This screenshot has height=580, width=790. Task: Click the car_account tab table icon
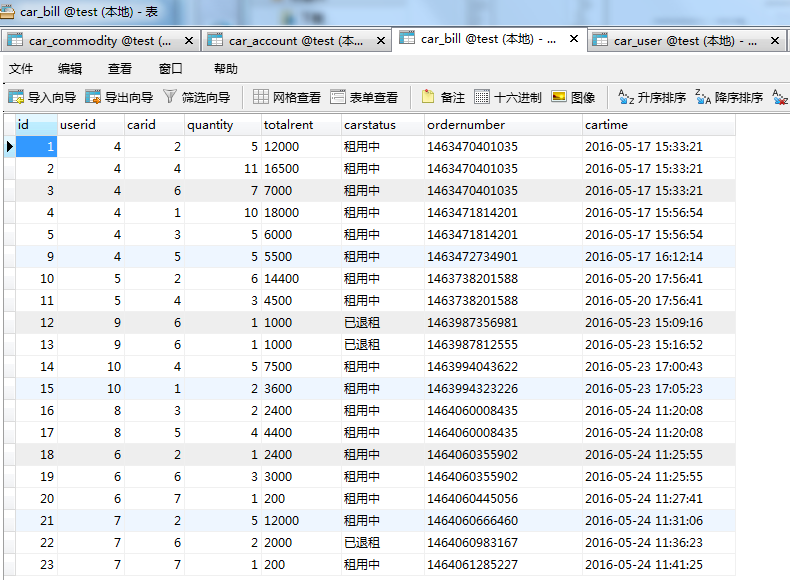point(215,40)
